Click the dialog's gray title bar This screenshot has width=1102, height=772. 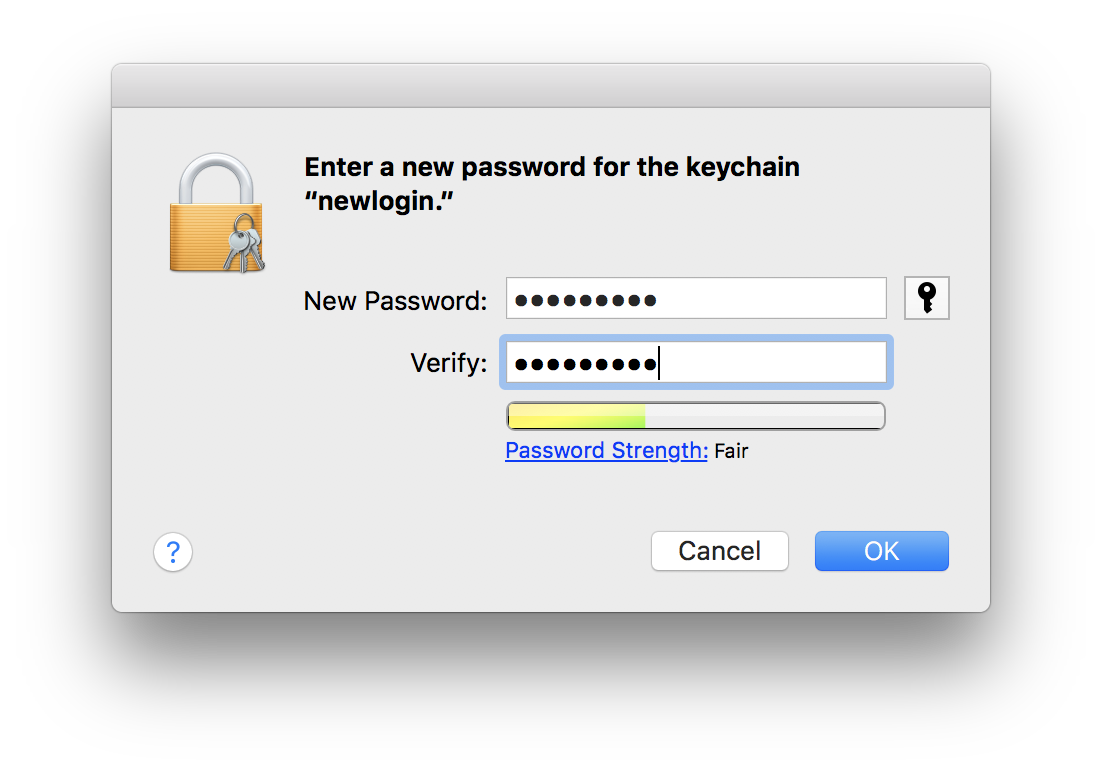550,86
